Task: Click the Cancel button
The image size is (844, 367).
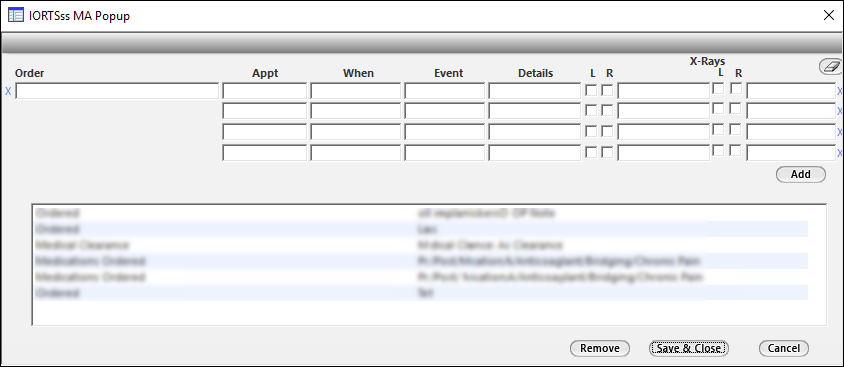Action: pyautogui.click(x=784, y=348)
